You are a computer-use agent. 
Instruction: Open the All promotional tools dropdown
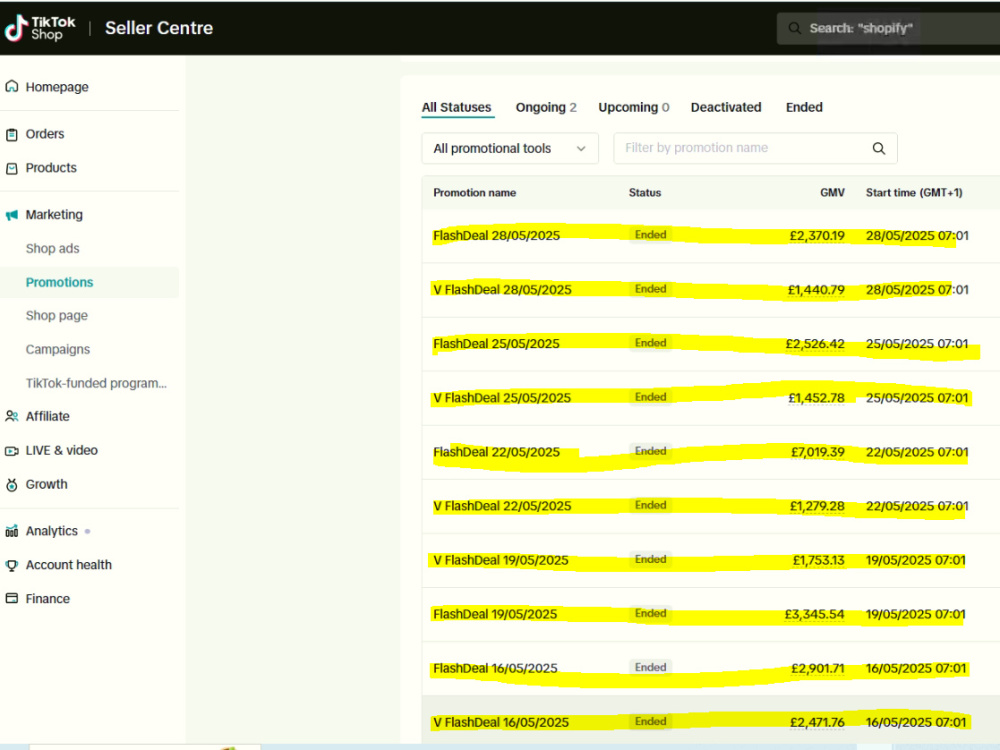(510, 148)
